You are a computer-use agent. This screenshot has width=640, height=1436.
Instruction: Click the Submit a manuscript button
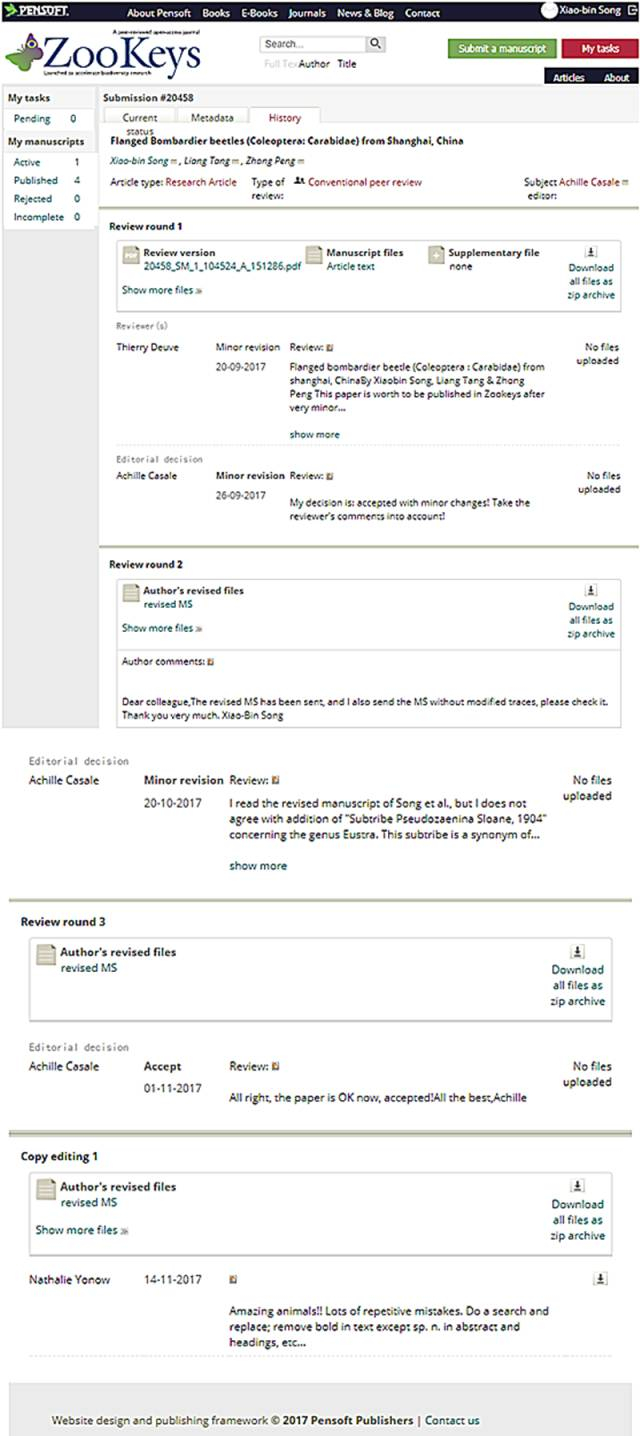[x=502, y=49]
